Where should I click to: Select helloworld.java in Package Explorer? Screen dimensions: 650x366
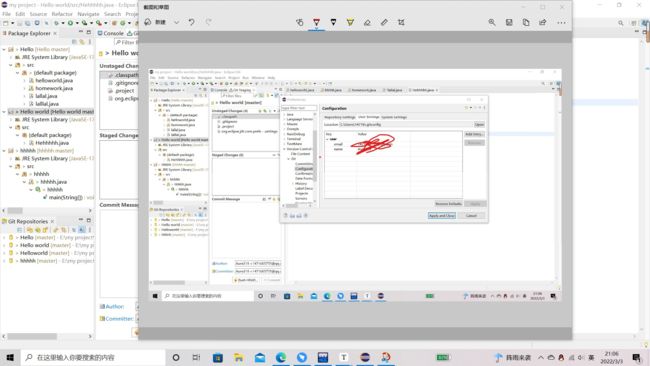(54, 80)
